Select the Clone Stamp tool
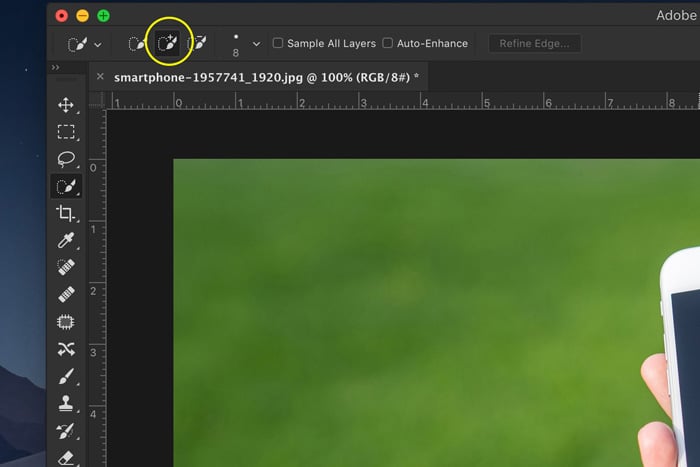This screenshot has width=700, height=467. point(66,403)
